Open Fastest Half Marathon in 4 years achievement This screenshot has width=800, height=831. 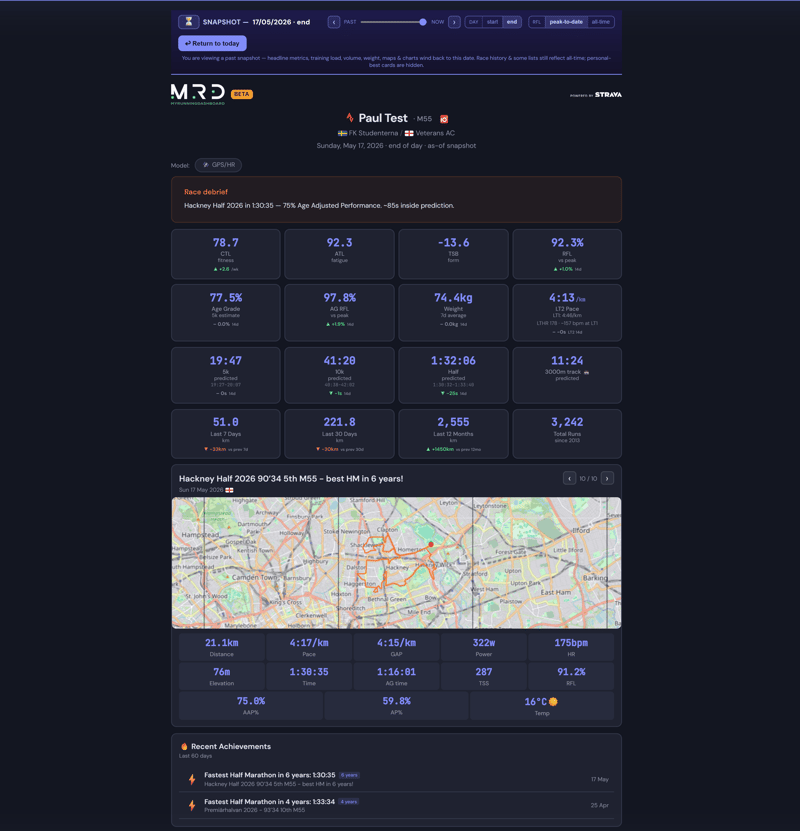396,806
